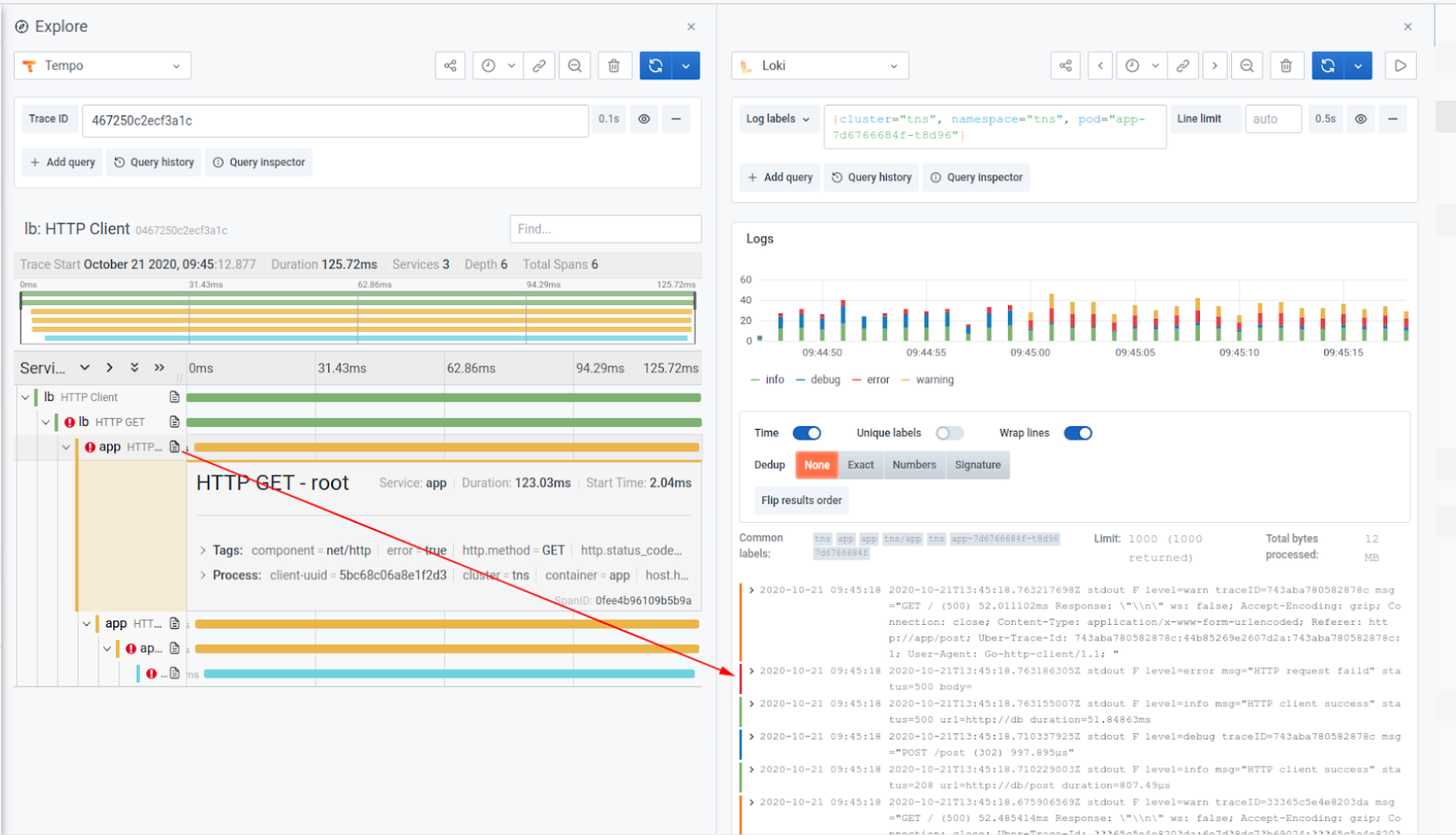Remove the Tempo query row minus icon
1456x835 pixels.
coord(675,119)
